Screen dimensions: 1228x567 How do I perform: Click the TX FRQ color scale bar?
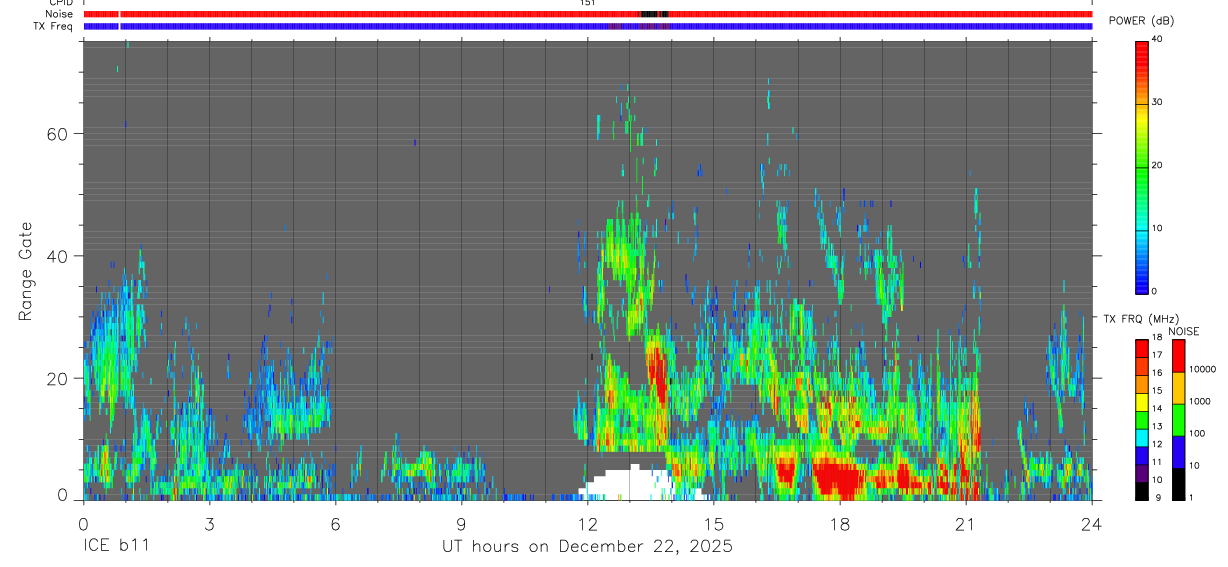tap(1142, 420)
